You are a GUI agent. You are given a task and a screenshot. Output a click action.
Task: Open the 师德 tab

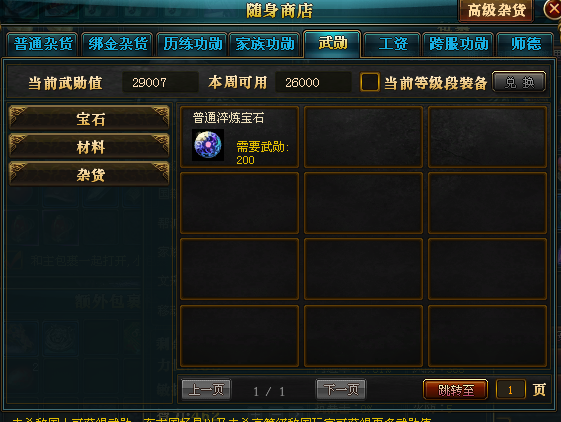tap(525, 44)
